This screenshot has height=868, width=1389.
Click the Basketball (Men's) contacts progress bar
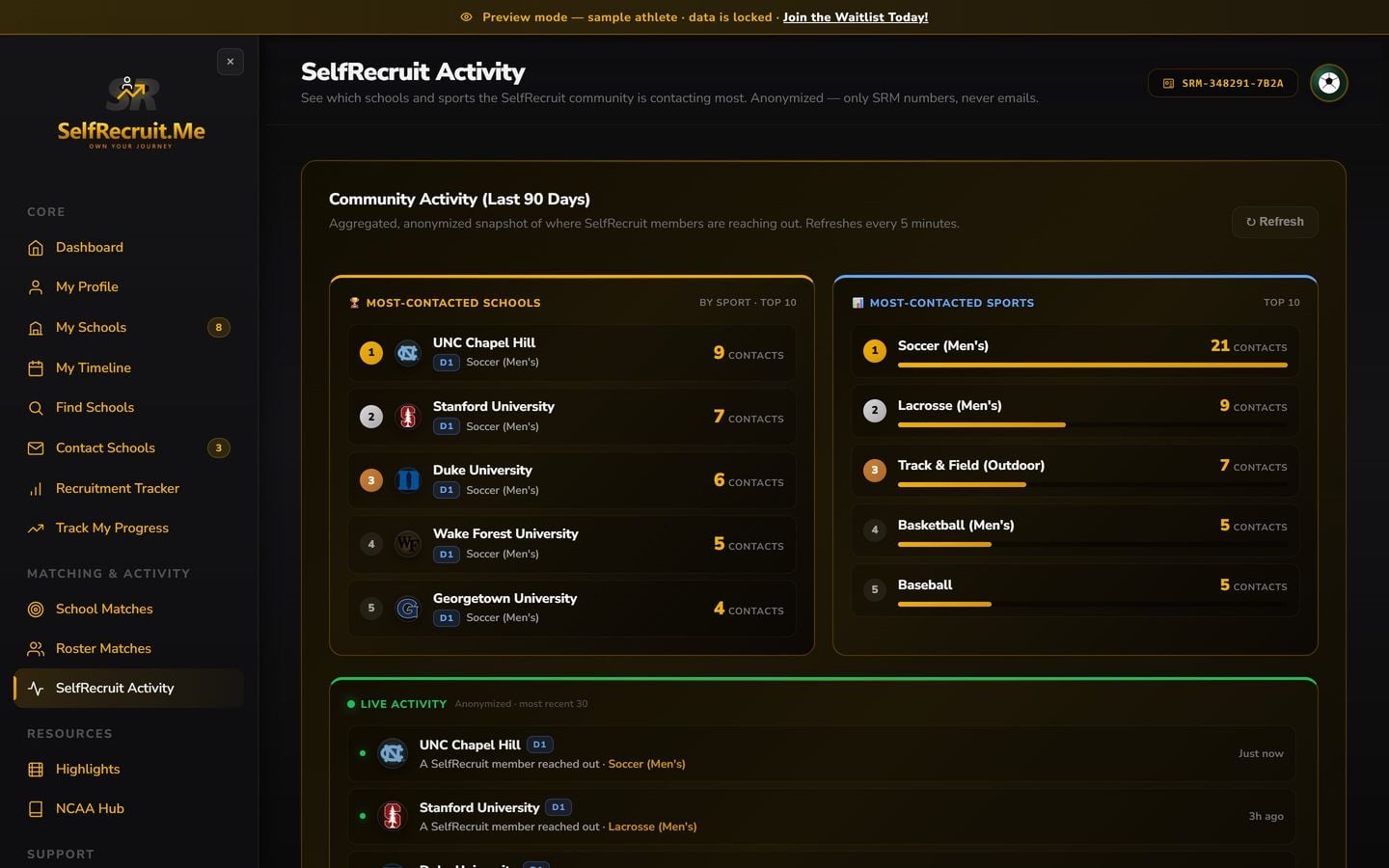[1092, 545]
